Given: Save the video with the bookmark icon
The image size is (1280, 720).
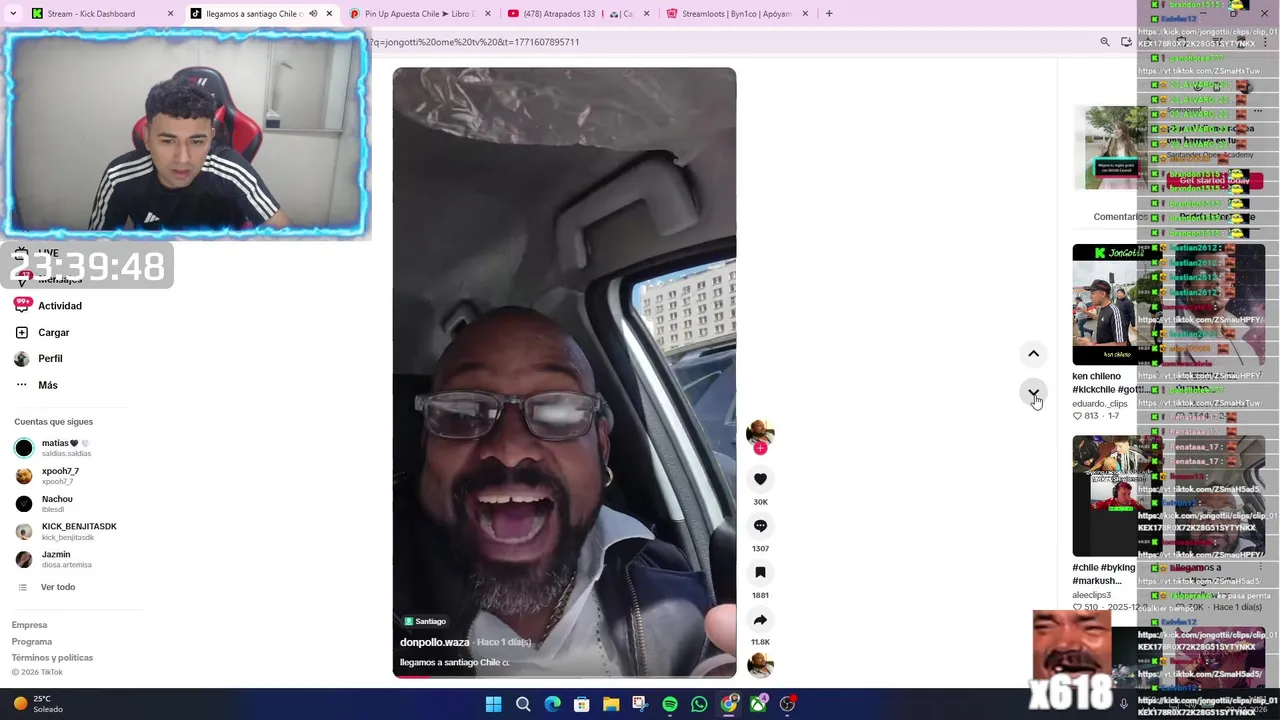Looking at the screenshot, I should pos(760,573).
